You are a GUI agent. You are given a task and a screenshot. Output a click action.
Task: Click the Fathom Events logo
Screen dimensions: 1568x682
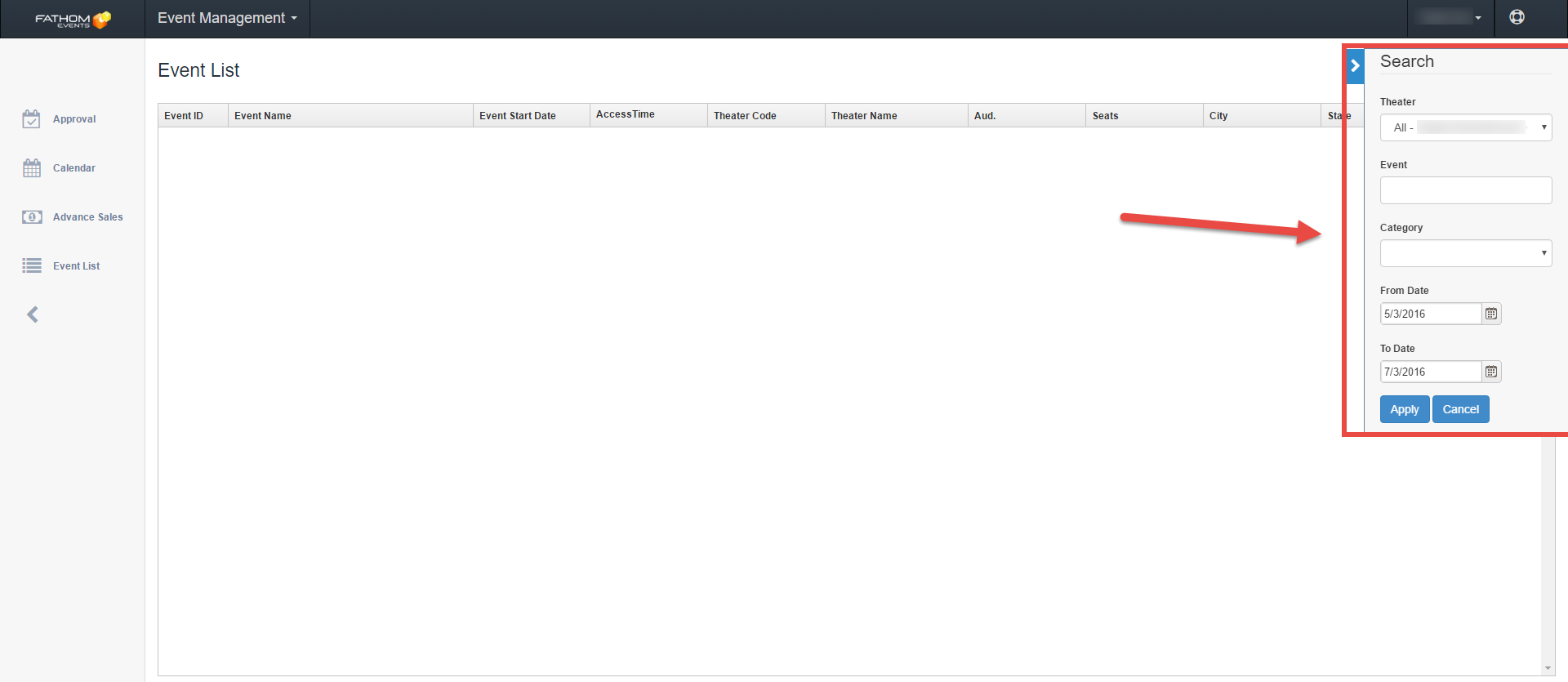coord(73,19)
